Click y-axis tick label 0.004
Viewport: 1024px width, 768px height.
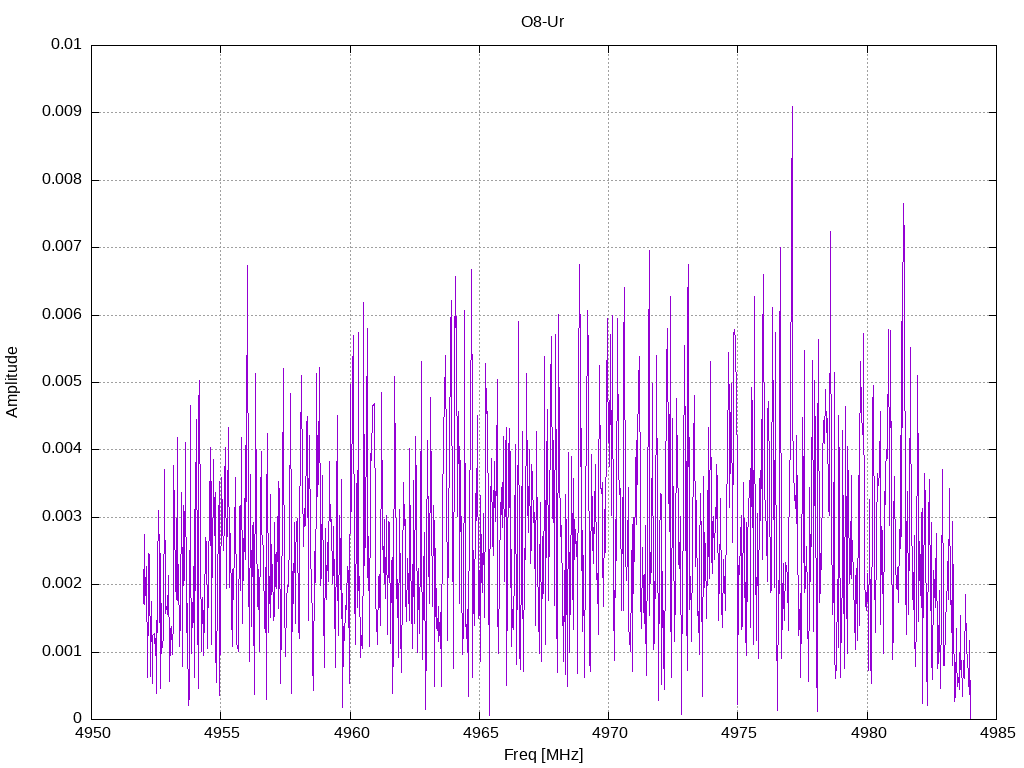(62, 449)
